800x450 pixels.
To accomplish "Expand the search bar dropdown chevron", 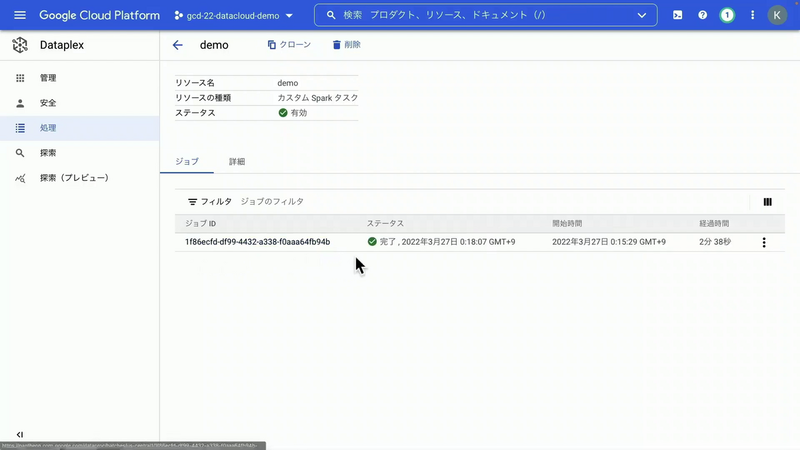I will tap(642, 15).
